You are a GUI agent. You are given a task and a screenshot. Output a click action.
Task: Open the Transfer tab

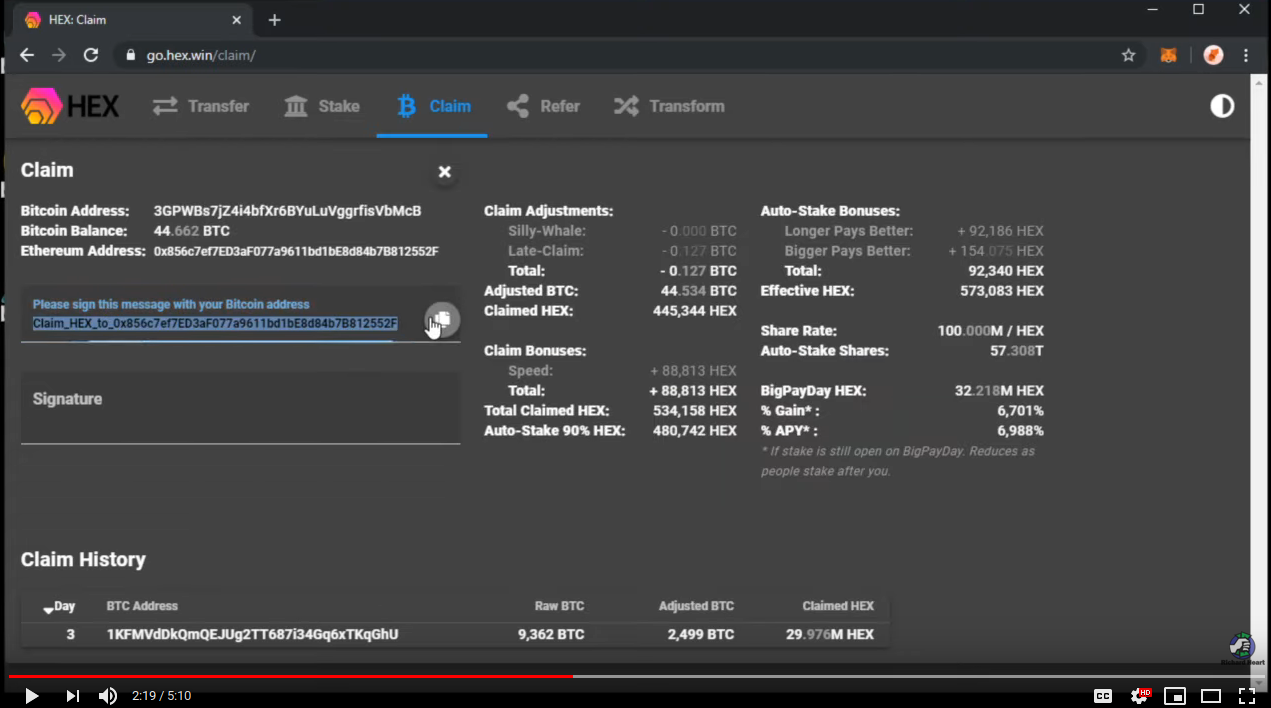[x=201, y=106]
